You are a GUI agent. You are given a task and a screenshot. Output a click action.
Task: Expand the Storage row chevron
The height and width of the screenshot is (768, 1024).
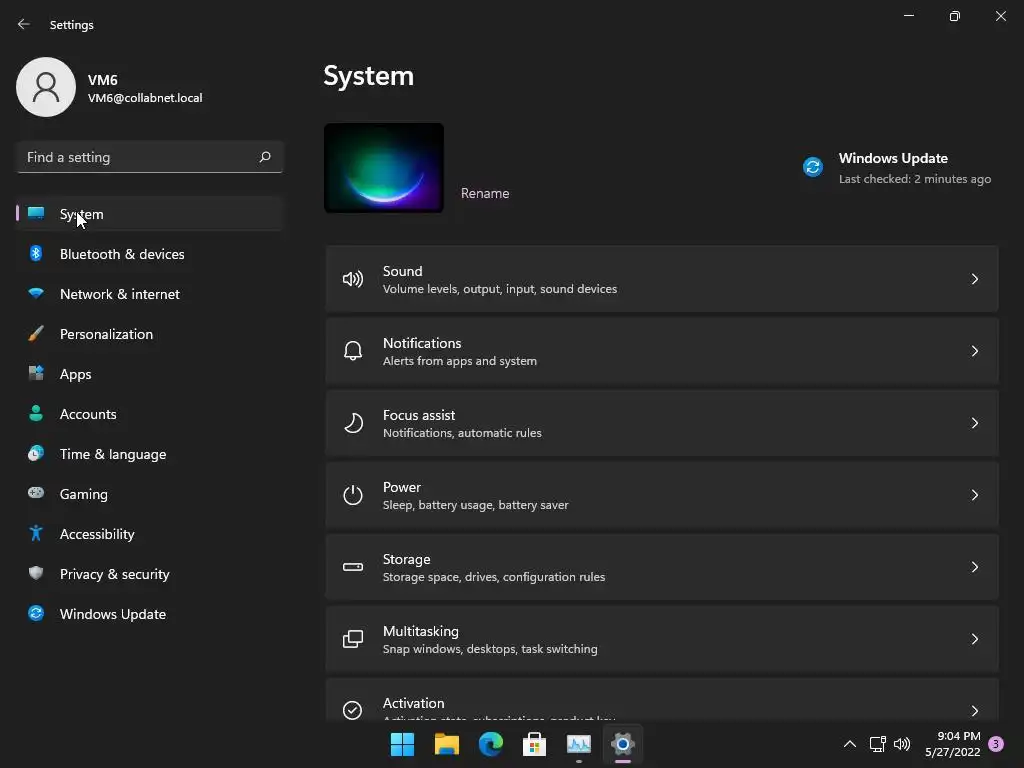pos(974,567)
